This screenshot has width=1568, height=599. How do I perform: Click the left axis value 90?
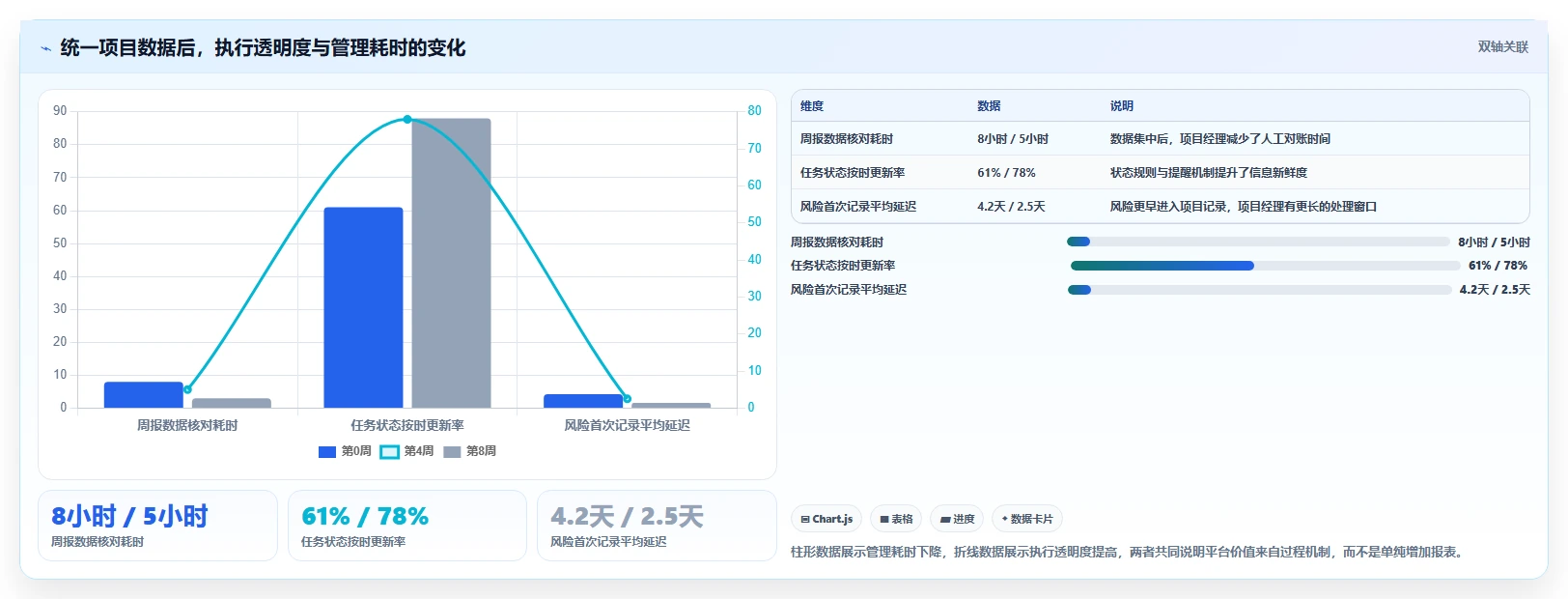click(60, 111)
